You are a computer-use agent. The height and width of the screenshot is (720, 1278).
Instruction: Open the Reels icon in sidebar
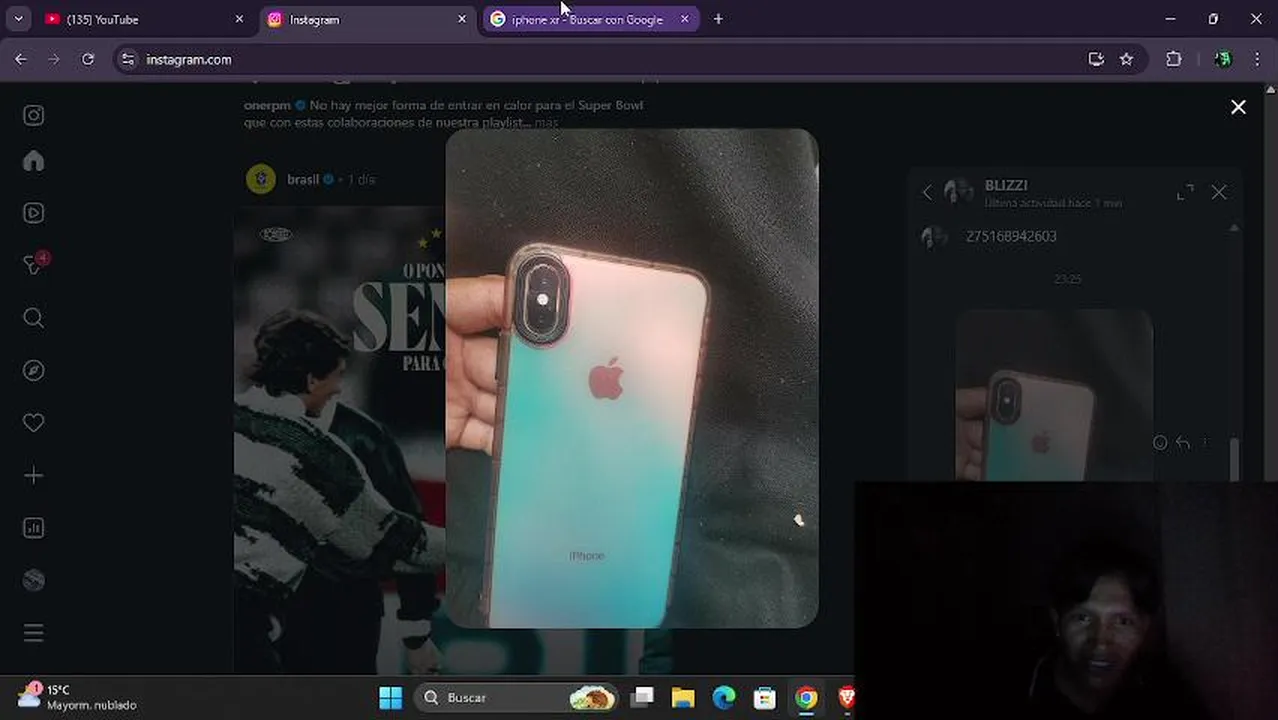33,213
